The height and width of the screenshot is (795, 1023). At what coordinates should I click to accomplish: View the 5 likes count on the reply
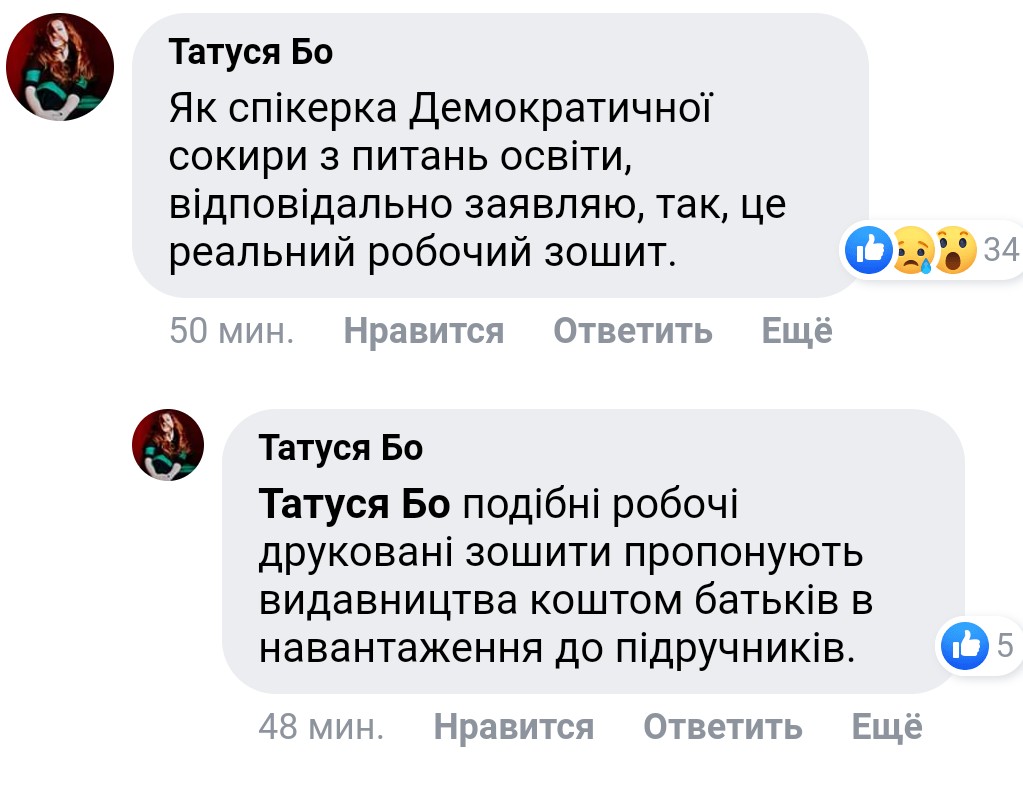coord(1004,646)
